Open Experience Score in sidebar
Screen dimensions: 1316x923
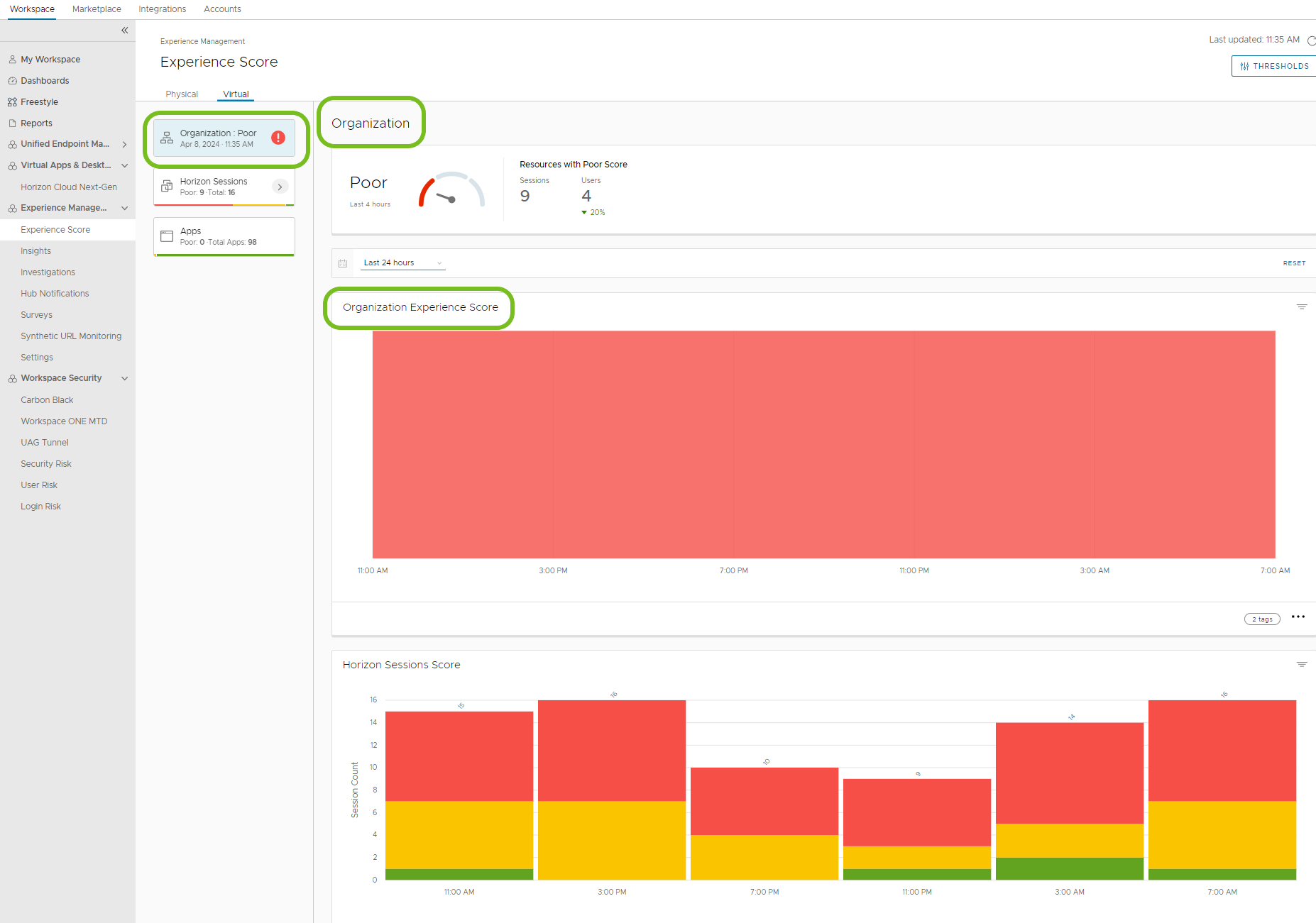tap(55, 230)
